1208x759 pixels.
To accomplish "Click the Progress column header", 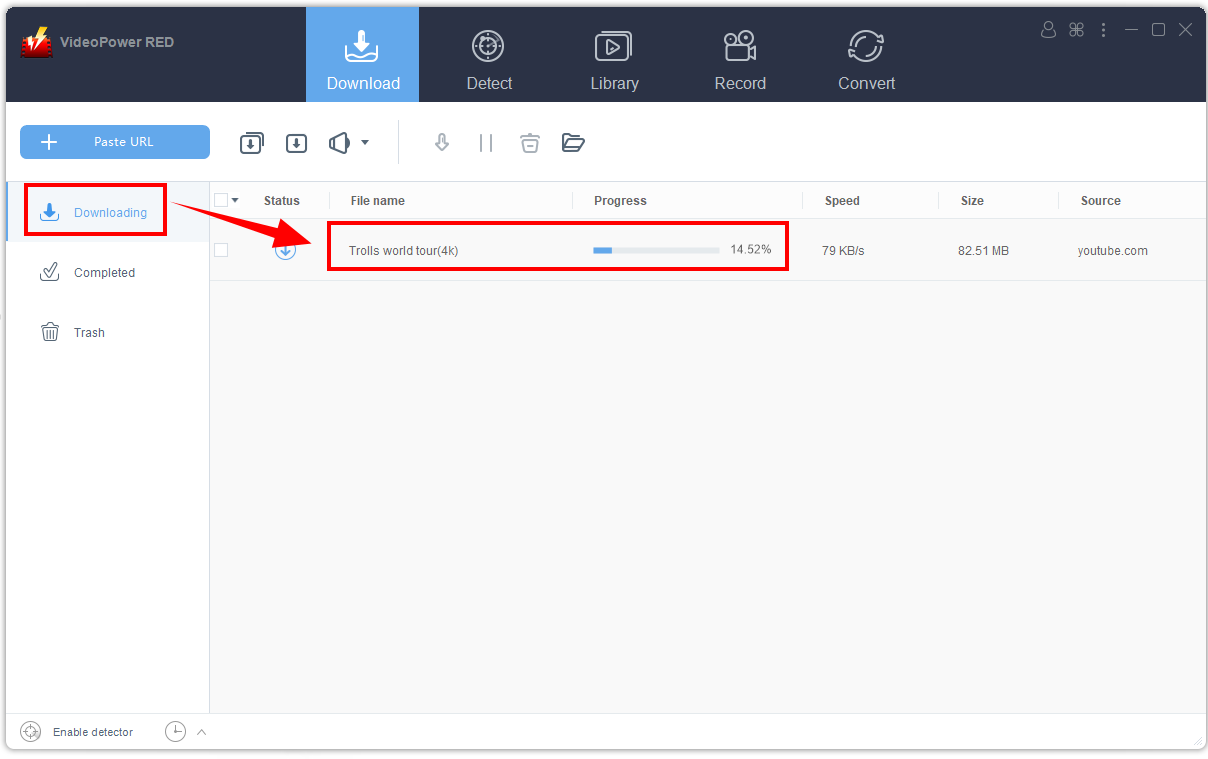I will point(620,201).
